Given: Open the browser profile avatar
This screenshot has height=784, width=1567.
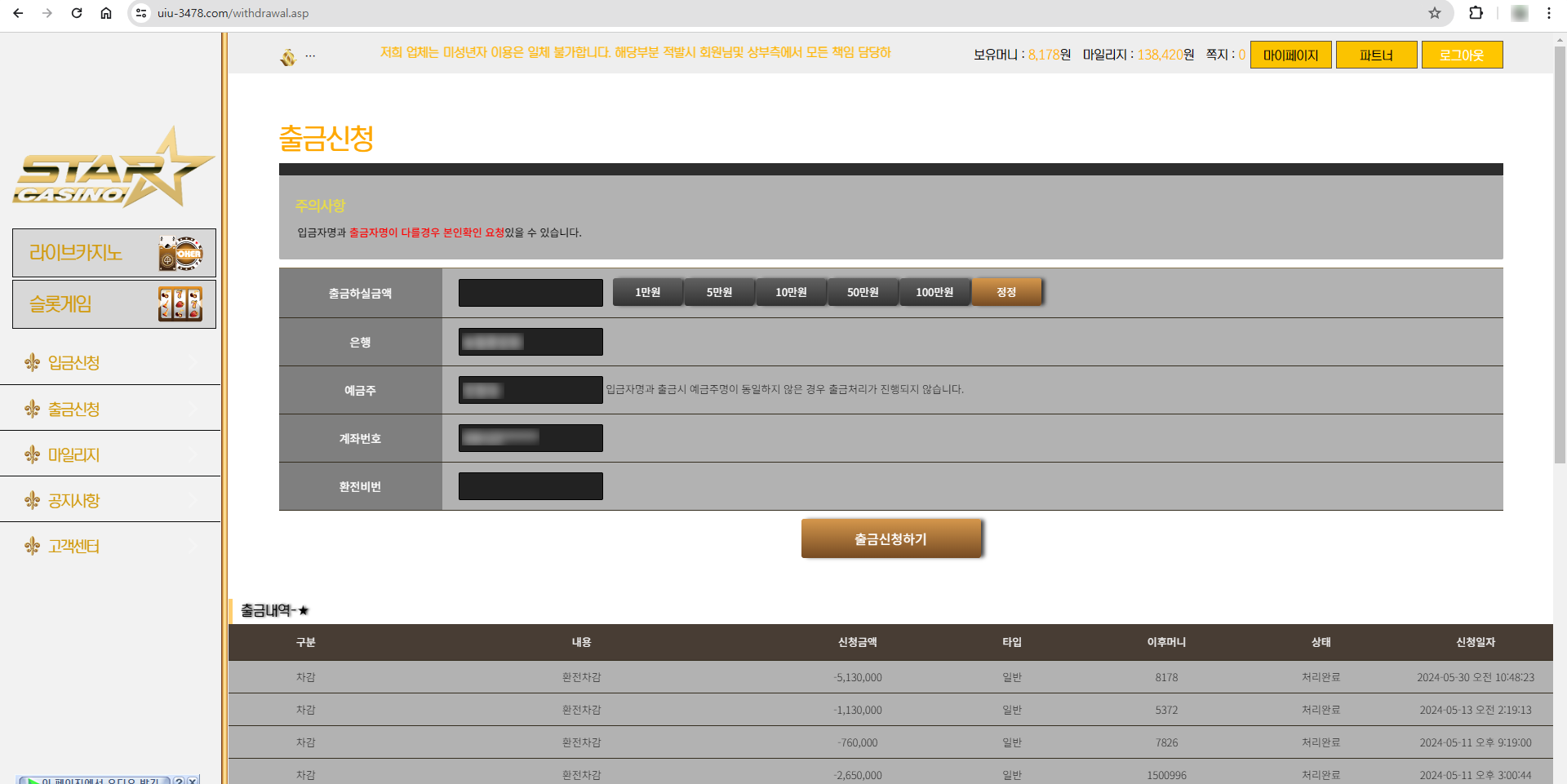Looking at the screenshot, I should 1520,13.
